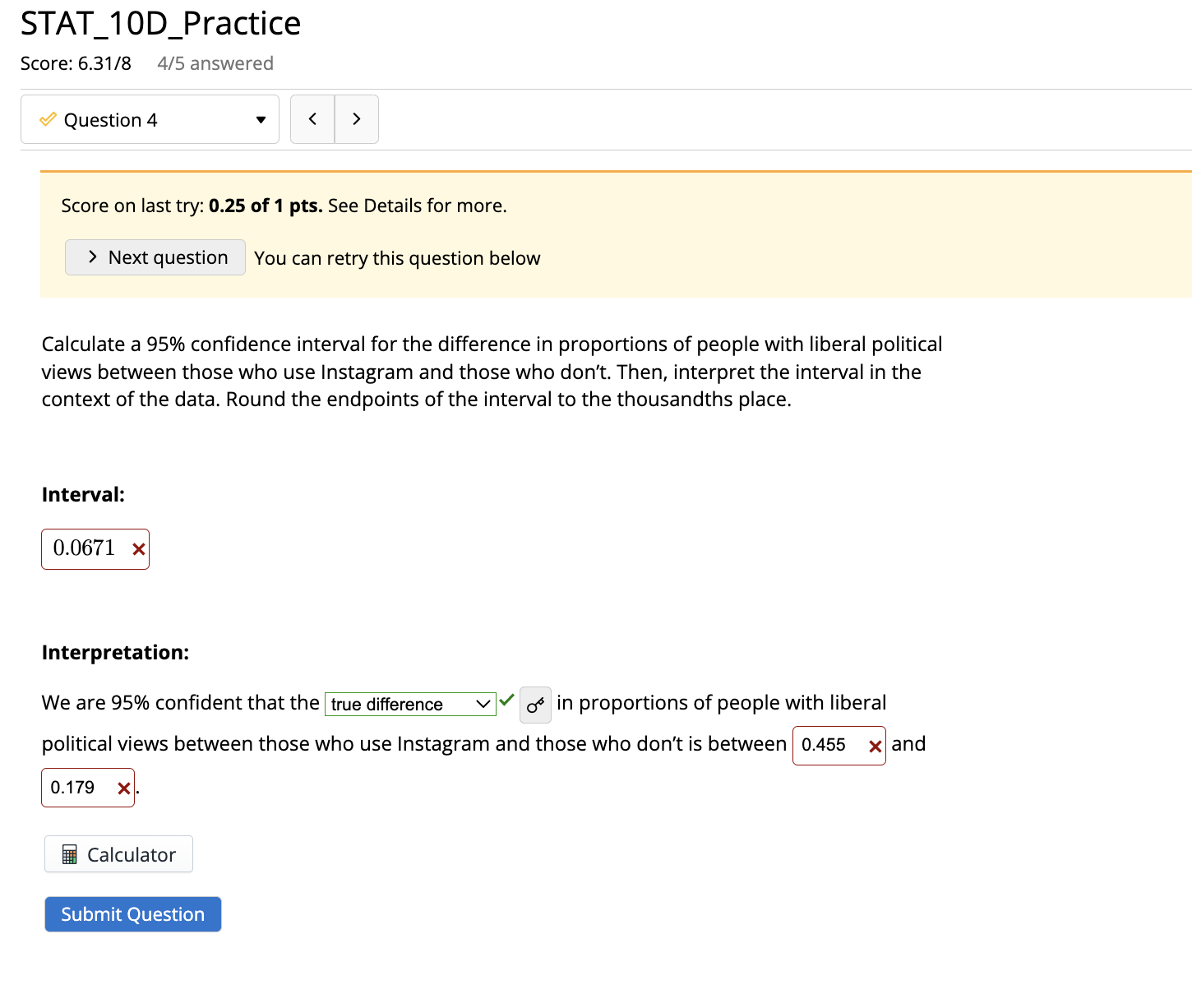The width and height of the screenshot is (1192, 1008).
Task: Click the Next question button
Action: (155, 257)
